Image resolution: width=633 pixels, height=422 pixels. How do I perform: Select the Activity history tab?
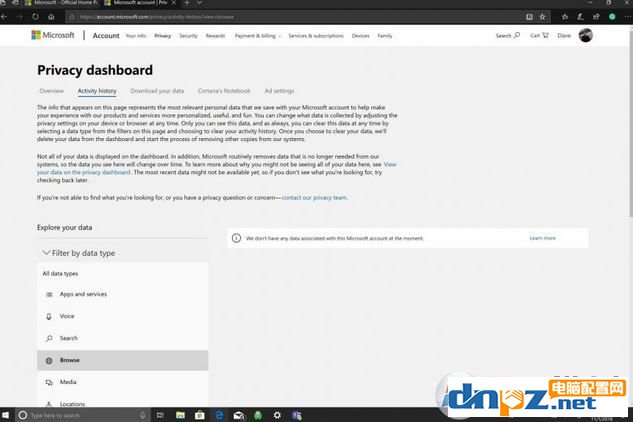coord(97,91)
